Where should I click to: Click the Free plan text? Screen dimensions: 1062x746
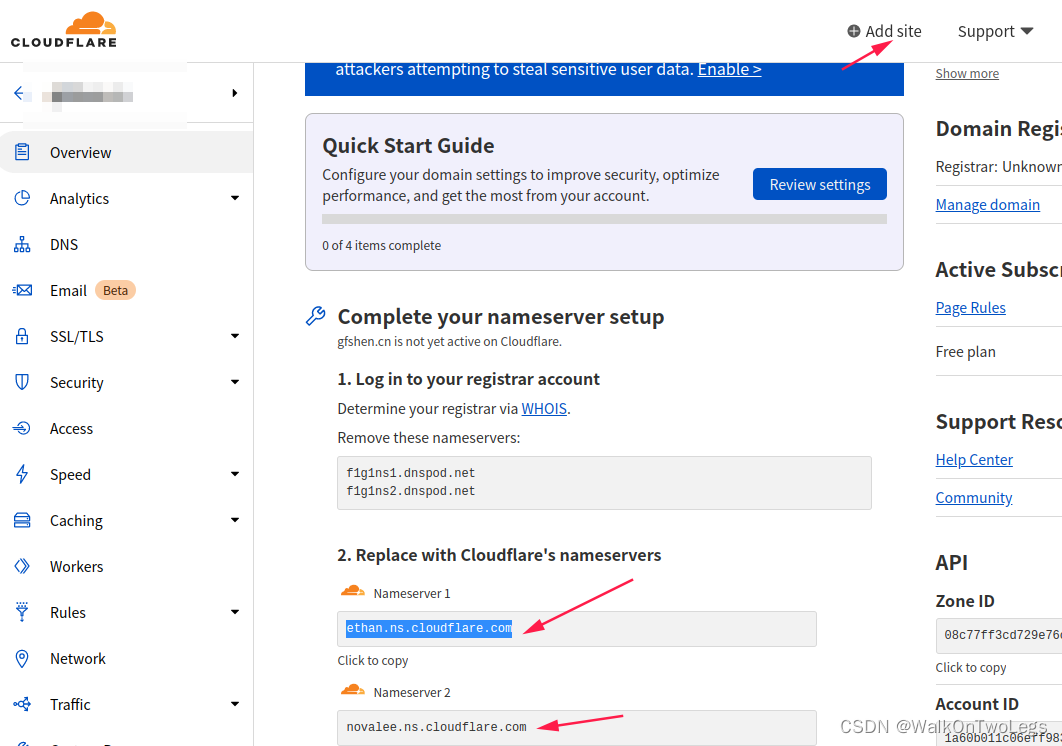[965, 352]
